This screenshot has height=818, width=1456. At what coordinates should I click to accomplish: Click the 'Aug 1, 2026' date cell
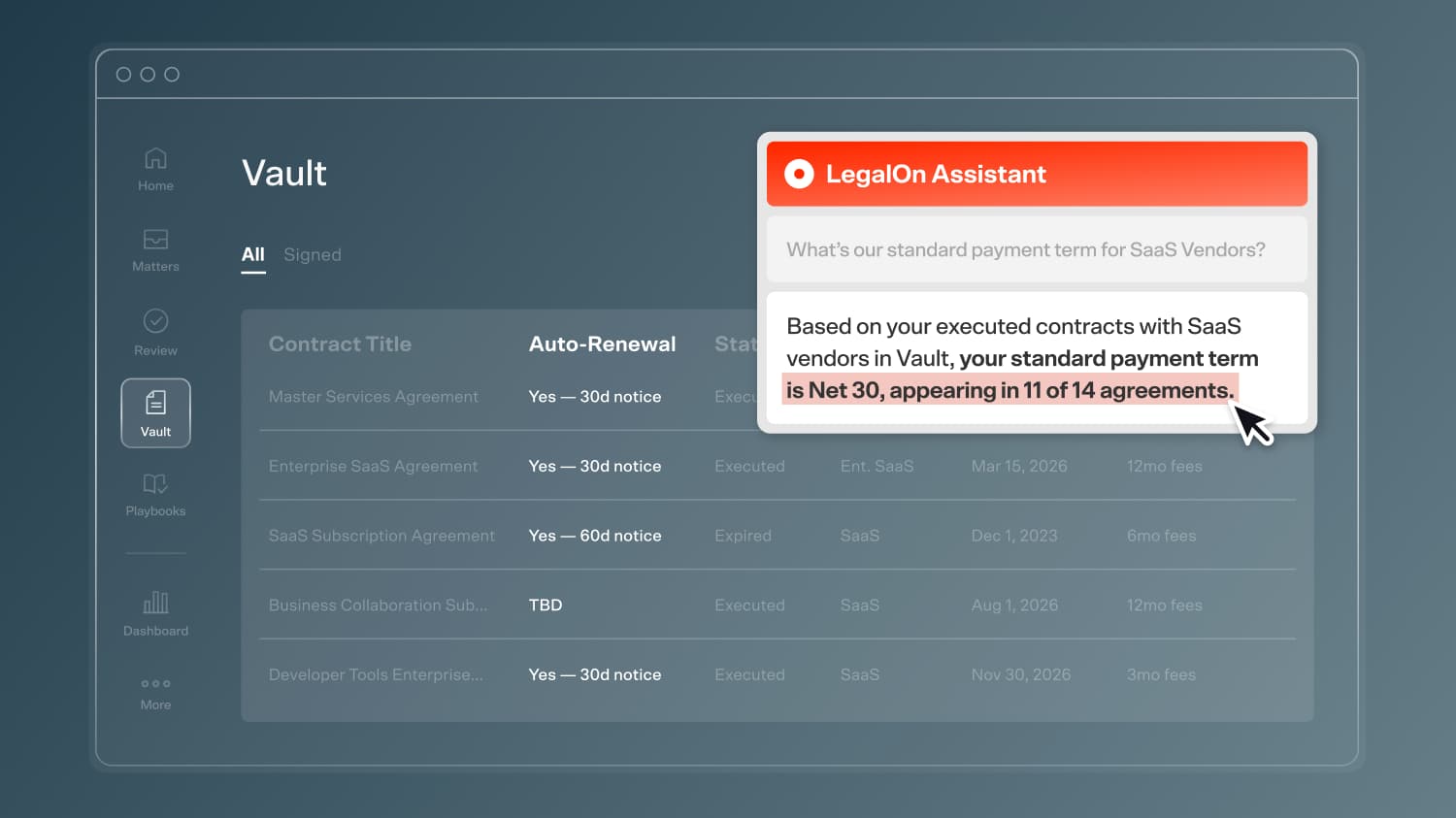(1014, 605)
